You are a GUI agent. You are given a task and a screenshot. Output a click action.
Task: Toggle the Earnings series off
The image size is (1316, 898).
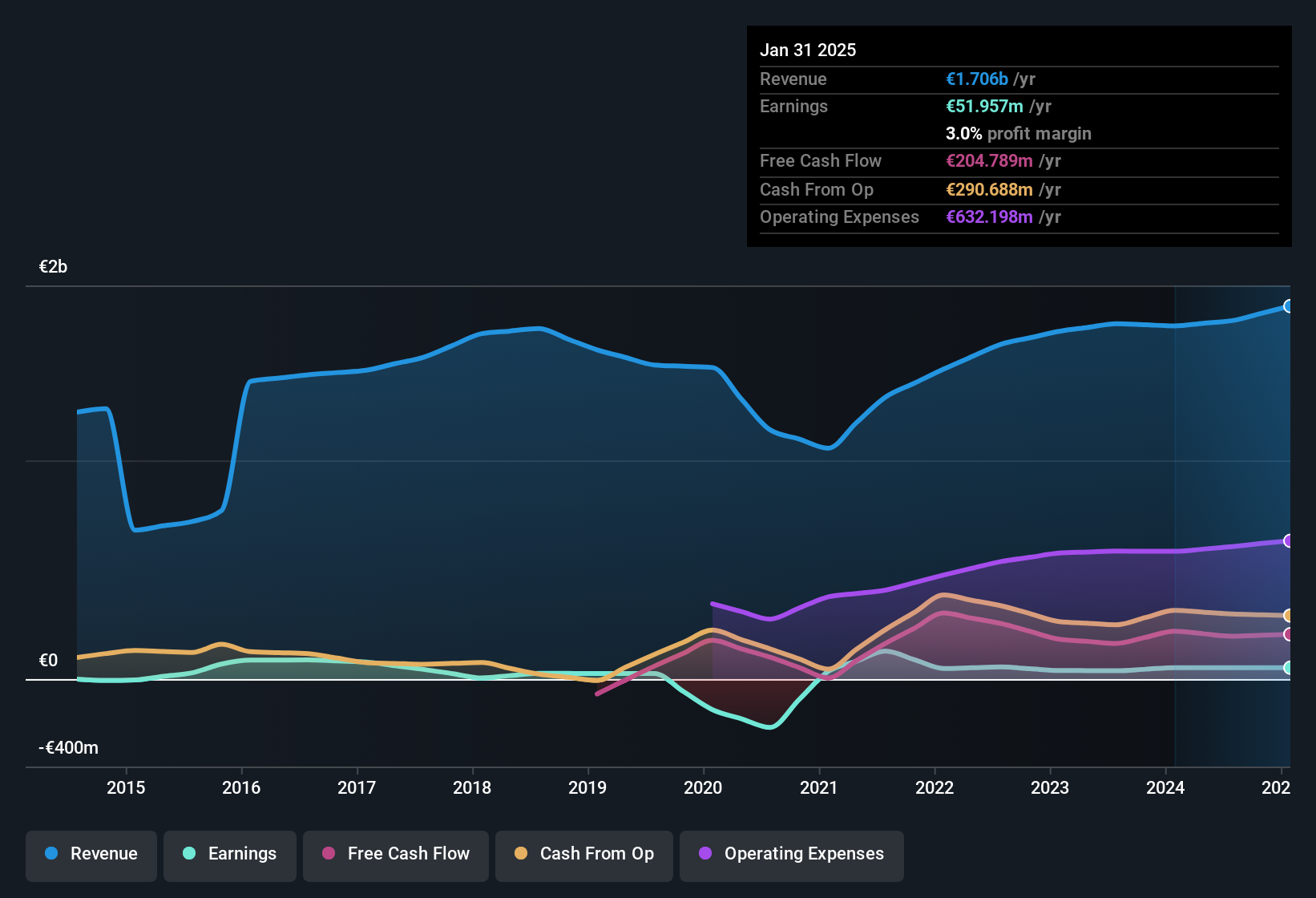point(229,855)
